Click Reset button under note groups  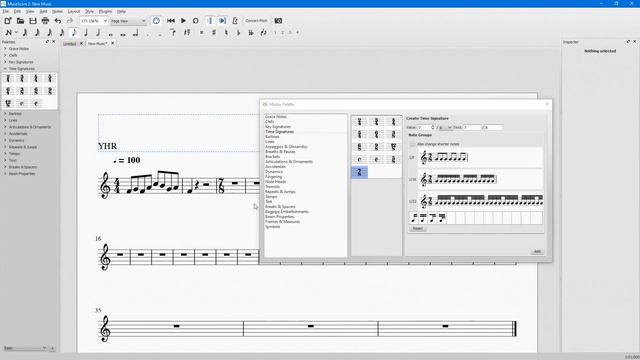(x=418, y=229)
